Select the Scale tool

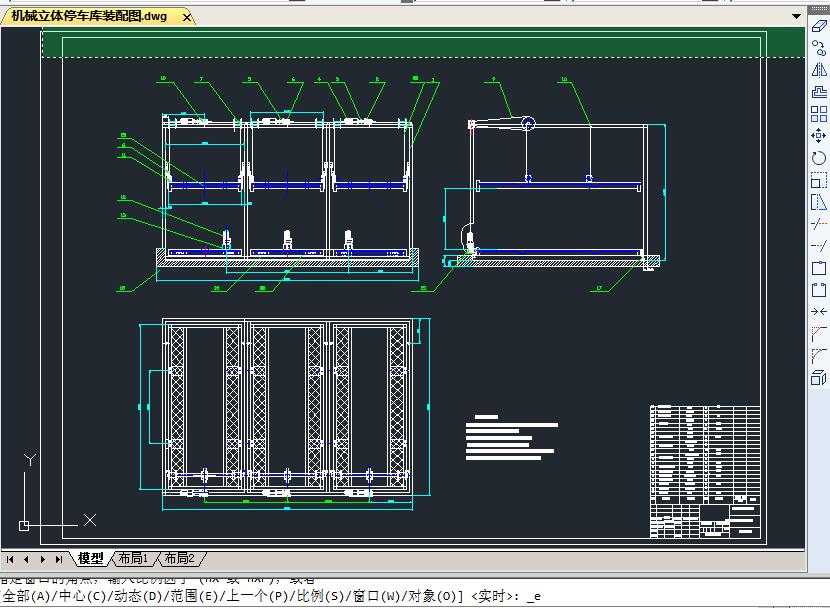(x=818, y=181)
